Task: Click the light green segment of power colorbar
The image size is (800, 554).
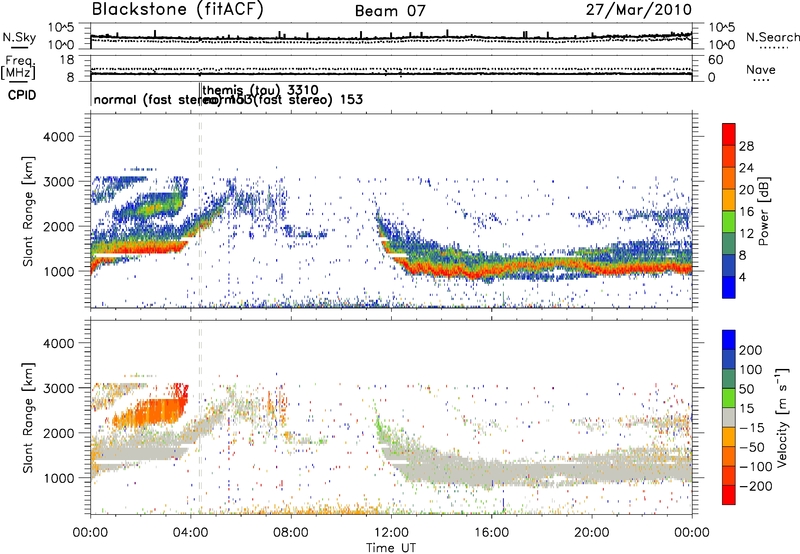Action: (729, 222)
